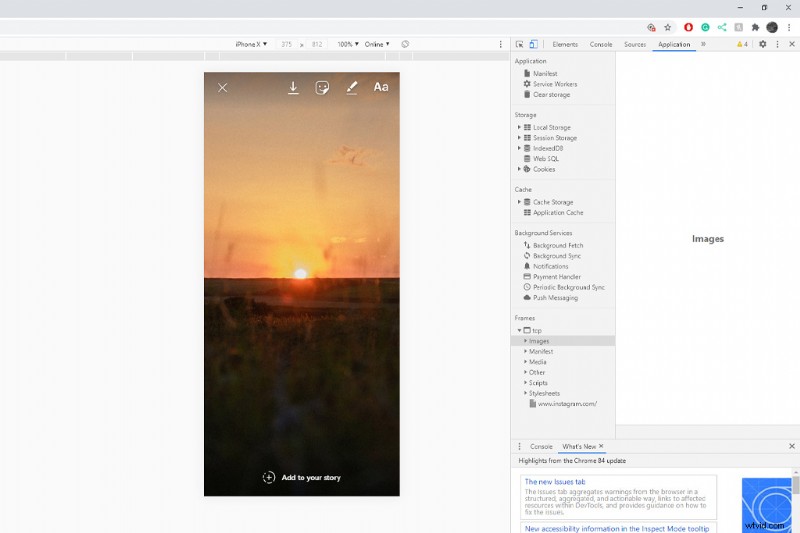800x533 pixels.
Task: Expand Session Storage
Action: tap(519, 138)
